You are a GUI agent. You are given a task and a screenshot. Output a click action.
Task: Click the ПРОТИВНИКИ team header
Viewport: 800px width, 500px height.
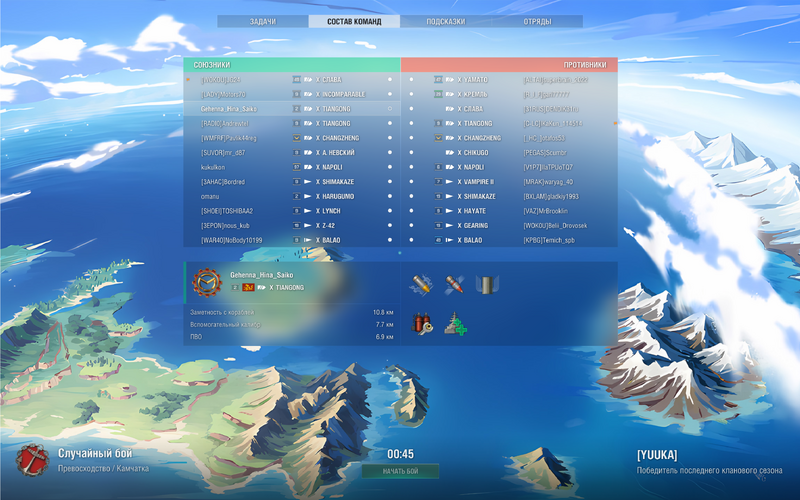(x=509, y=65)
